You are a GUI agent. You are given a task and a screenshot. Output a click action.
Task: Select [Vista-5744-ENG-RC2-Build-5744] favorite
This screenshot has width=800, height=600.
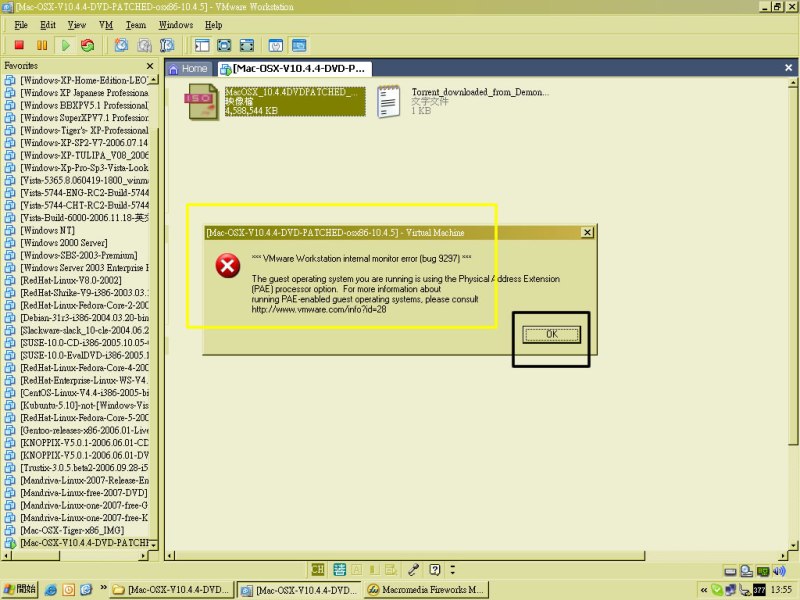pos(76,193)
